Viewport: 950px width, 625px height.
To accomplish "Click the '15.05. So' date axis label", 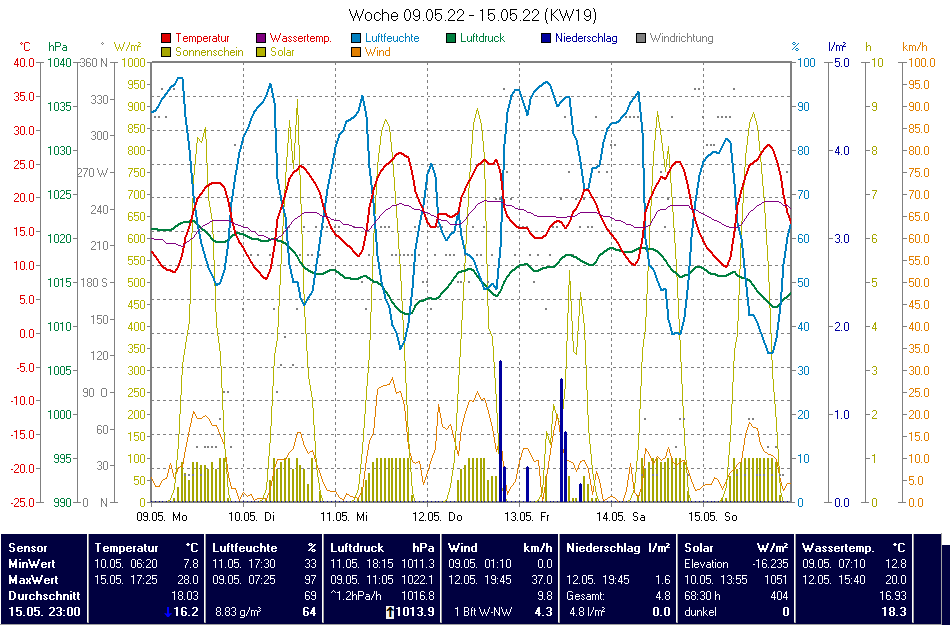I will [712, 517].
